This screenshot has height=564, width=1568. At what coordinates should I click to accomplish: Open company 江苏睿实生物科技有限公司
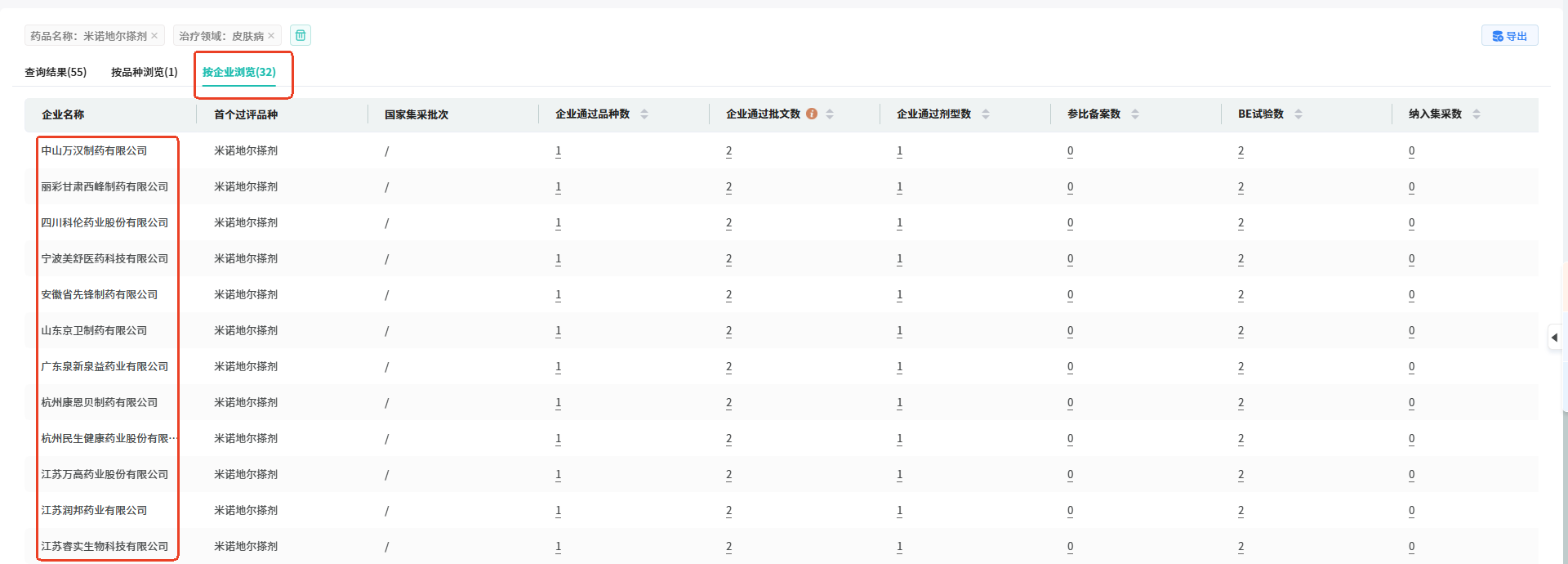pyautogui.click(x=105, y=546)
